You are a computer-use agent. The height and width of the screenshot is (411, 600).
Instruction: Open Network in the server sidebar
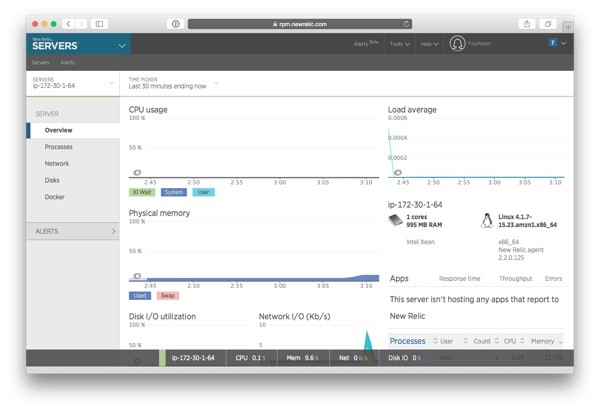coord(57,163)
